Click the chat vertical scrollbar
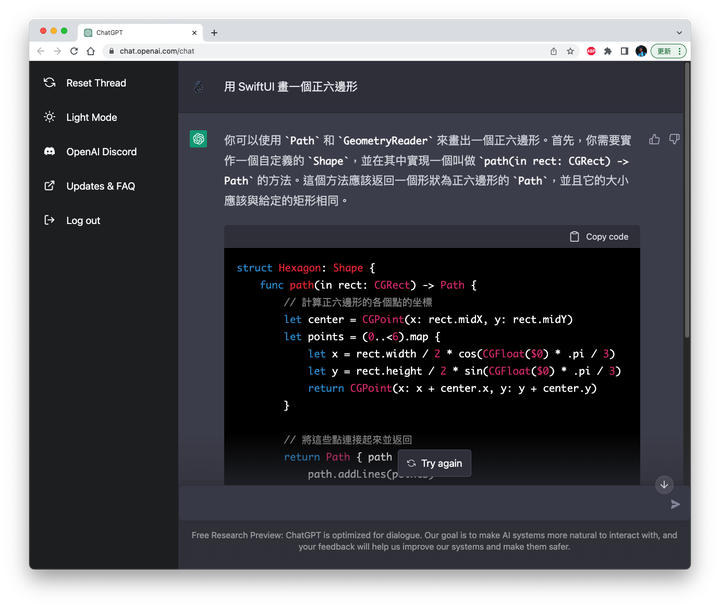Viewport: 720px width, 608px height. pos(687,202)
